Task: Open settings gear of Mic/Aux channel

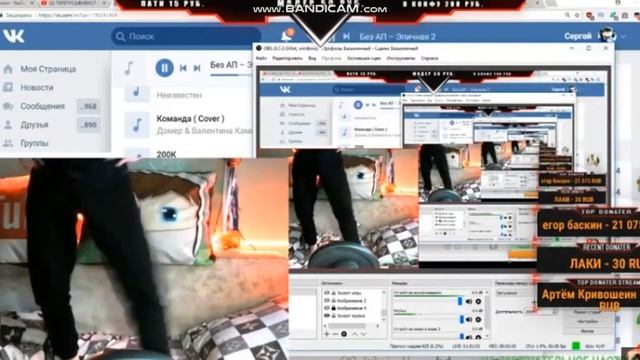Action: coord(478,319)
